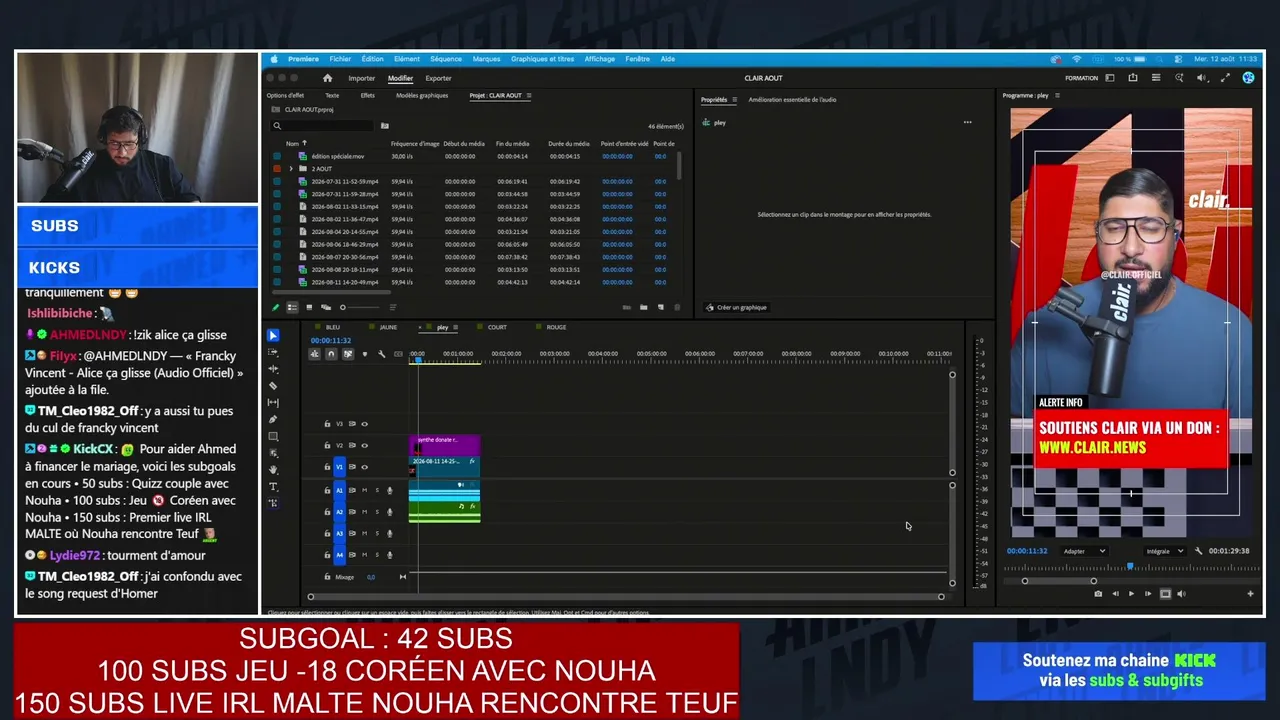The height and width of the screenshot is (720, 1280).
Task: Open the Intégrale playback resolution dropdown
Action: coord(1165,551)
